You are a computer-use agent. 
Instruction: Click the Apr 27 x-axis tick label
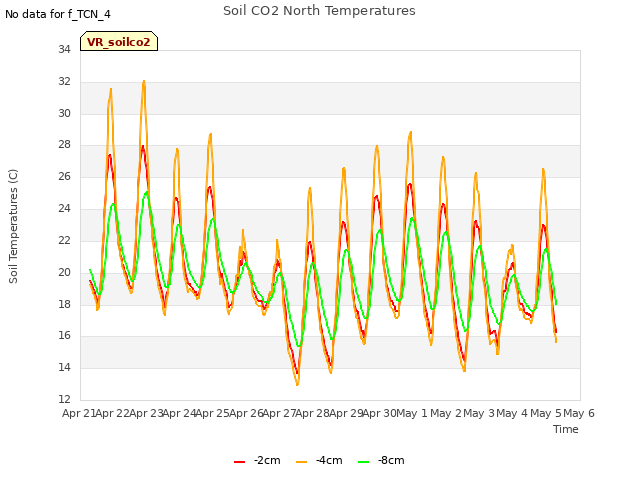[x=279, y=413]
